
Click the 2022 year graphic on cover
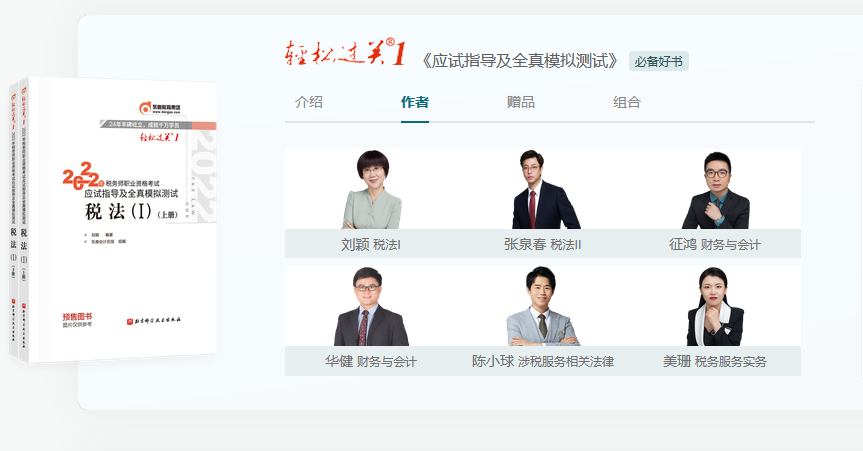pos(83,176)
